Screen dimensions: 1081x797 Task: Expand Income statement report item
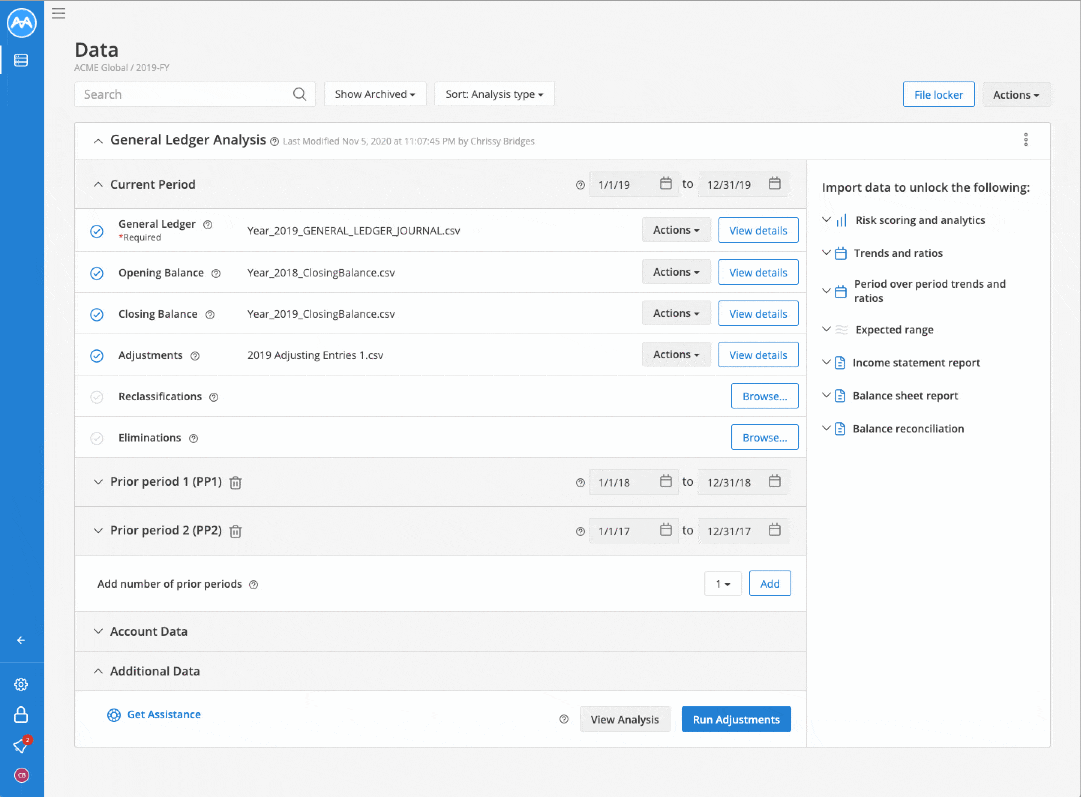coord(827,362)
